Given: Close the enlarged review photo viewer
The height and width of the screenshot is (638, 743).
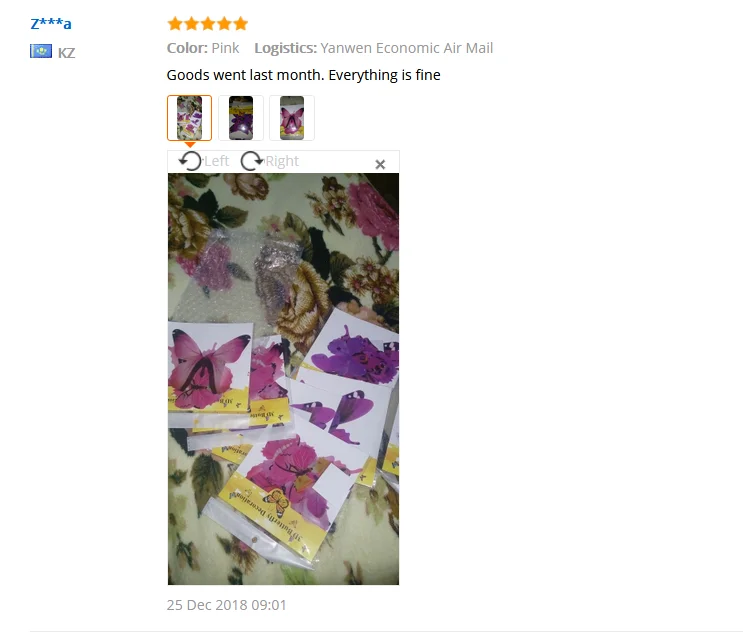Looking at the screenshot, I should click(x=380, y=164).
